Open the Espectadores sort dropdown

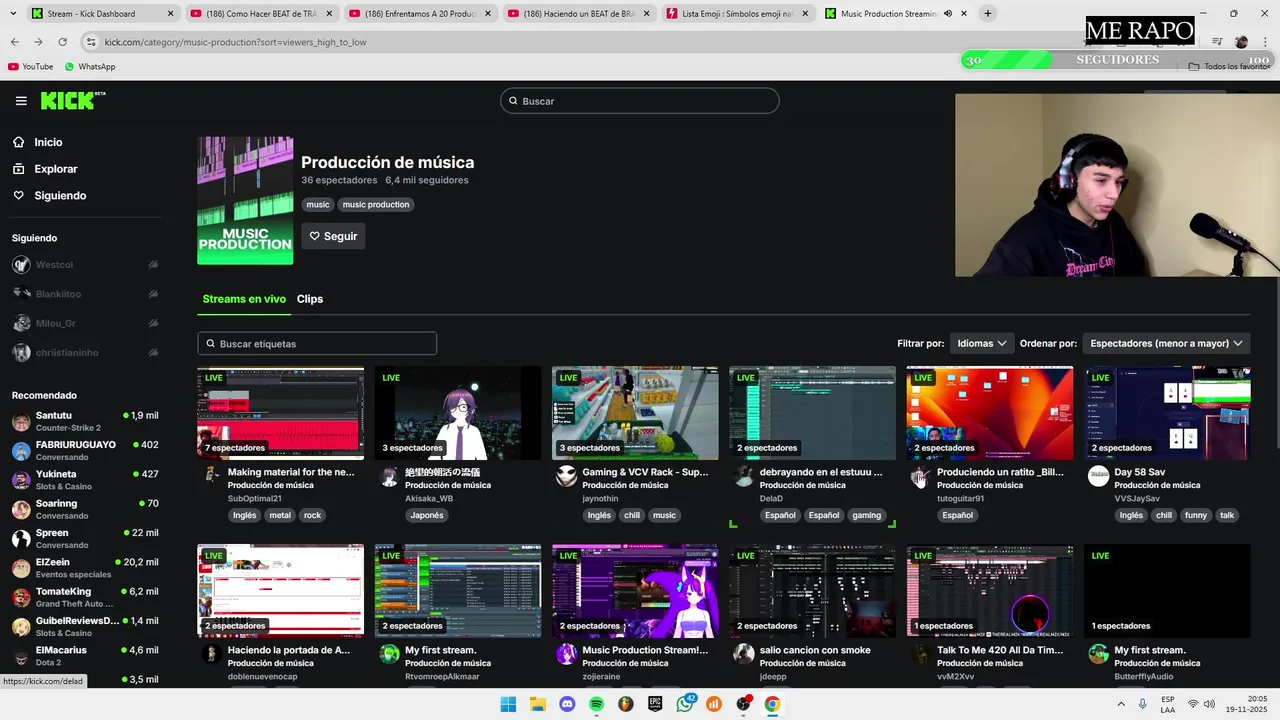coord(1166,343)
